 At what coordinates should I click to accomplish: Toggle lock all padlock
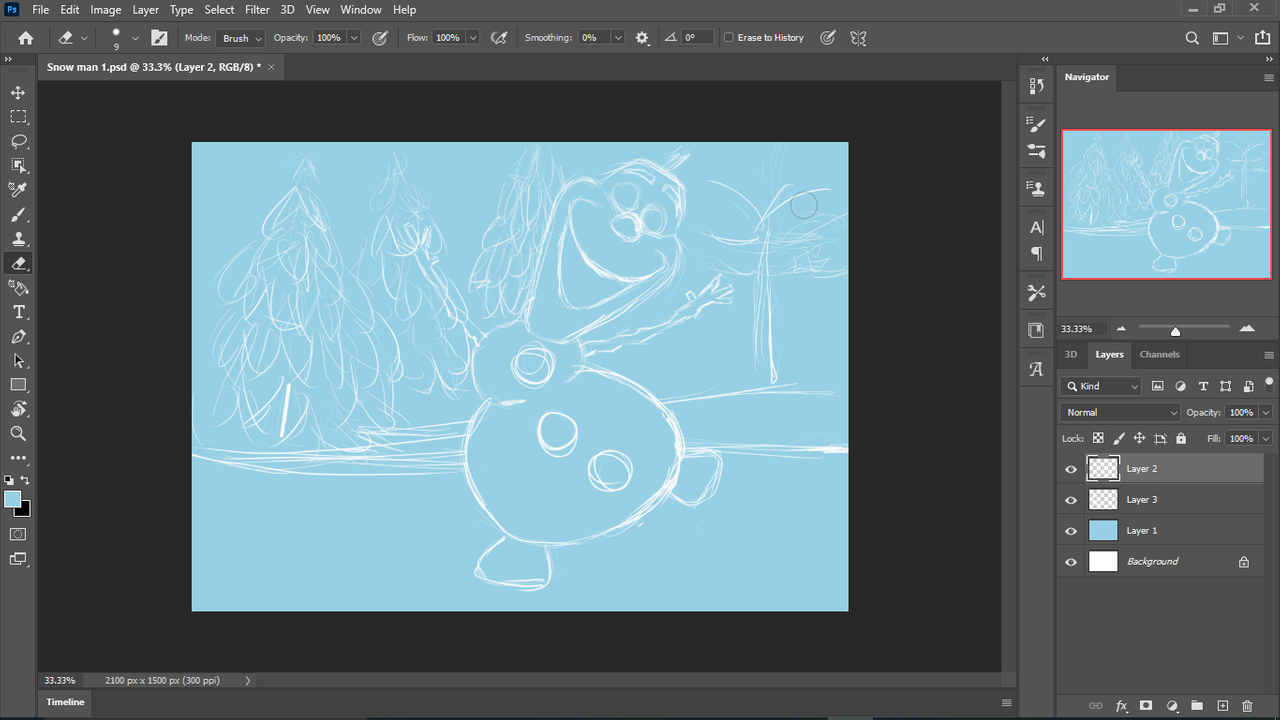pos(1181,438)
